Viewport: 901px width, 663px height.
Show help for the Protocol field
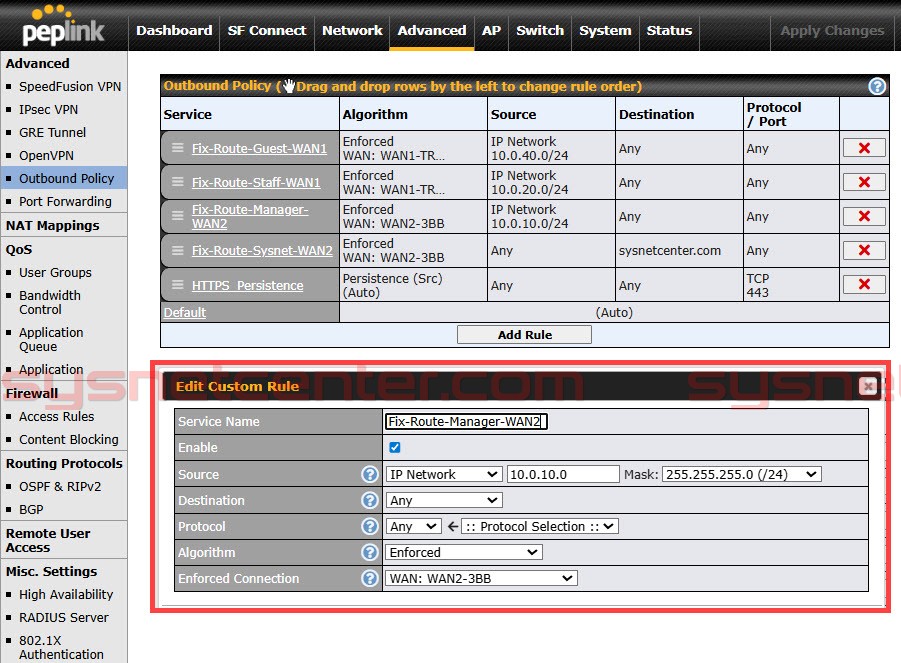(x=370, y=526)
